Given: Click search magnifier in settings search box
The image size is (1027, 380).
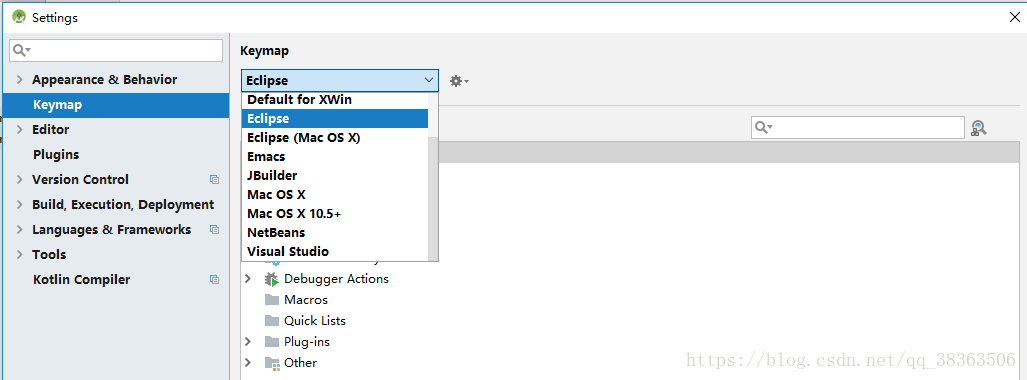Looking at the screenshot, I should click(x=22, y=50).
